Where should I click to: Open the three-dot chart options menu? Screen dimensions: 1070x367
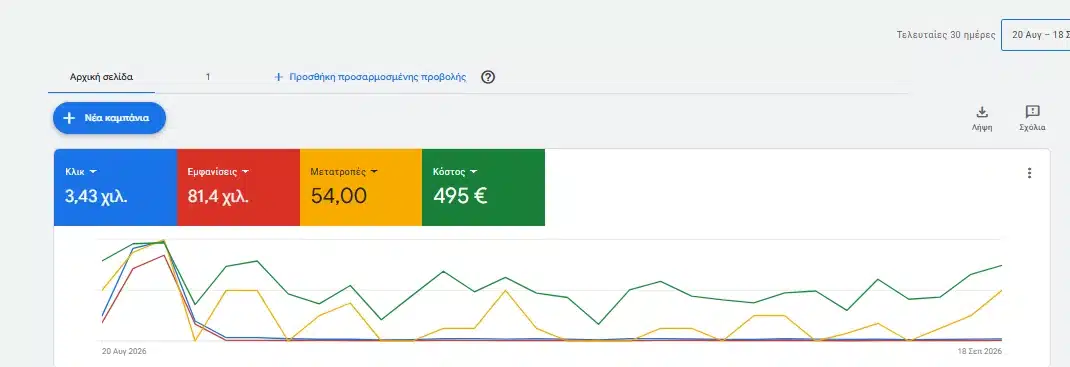1029,173
